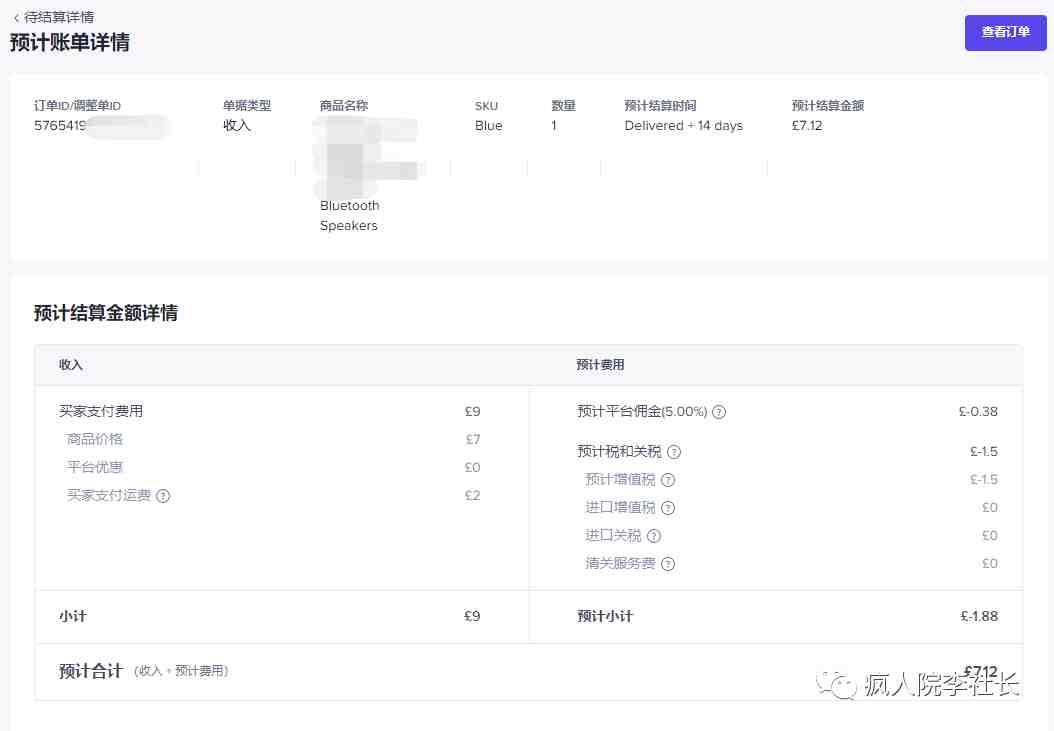Viewport: 1054px width, 731px height.
Task: Click help icon next to 买家支付运费
Action: [x=163, y=496]
